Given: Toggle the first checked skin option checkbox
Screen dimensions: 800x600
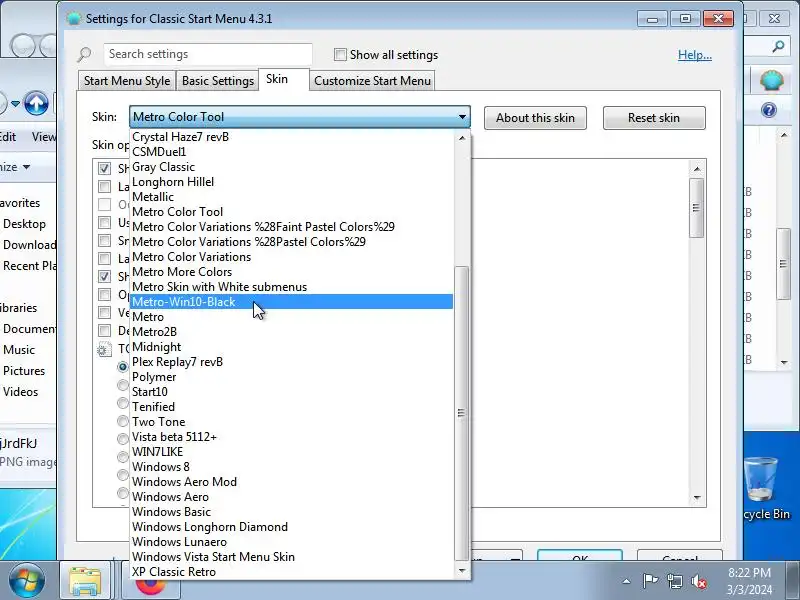Looking at the screenshot, I should [x=105, y=168].
